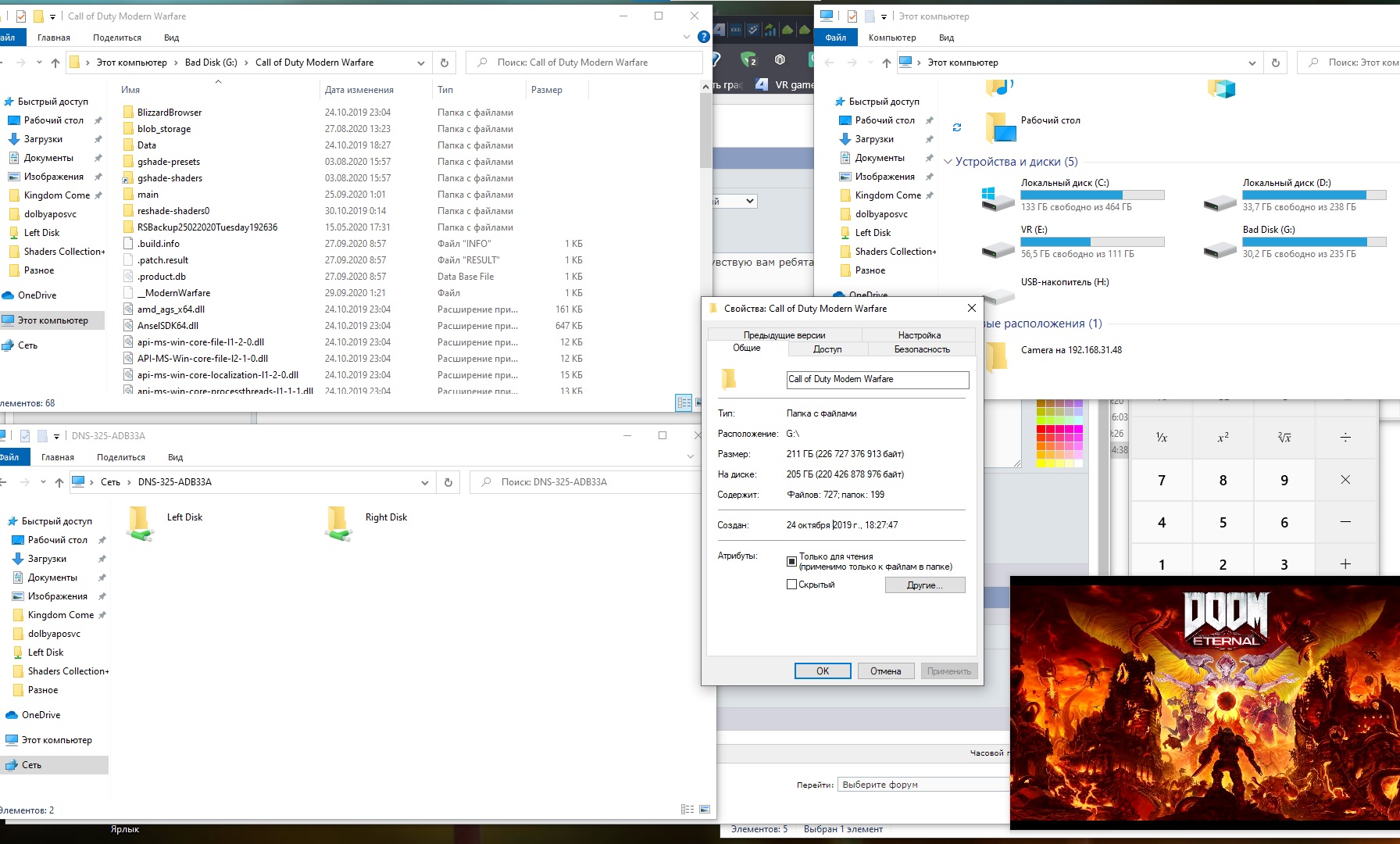Screen dimensions: 1400x844
Task: Open recent locations dropdown in Call of Duty window
Action: click(x=39, y=63)
